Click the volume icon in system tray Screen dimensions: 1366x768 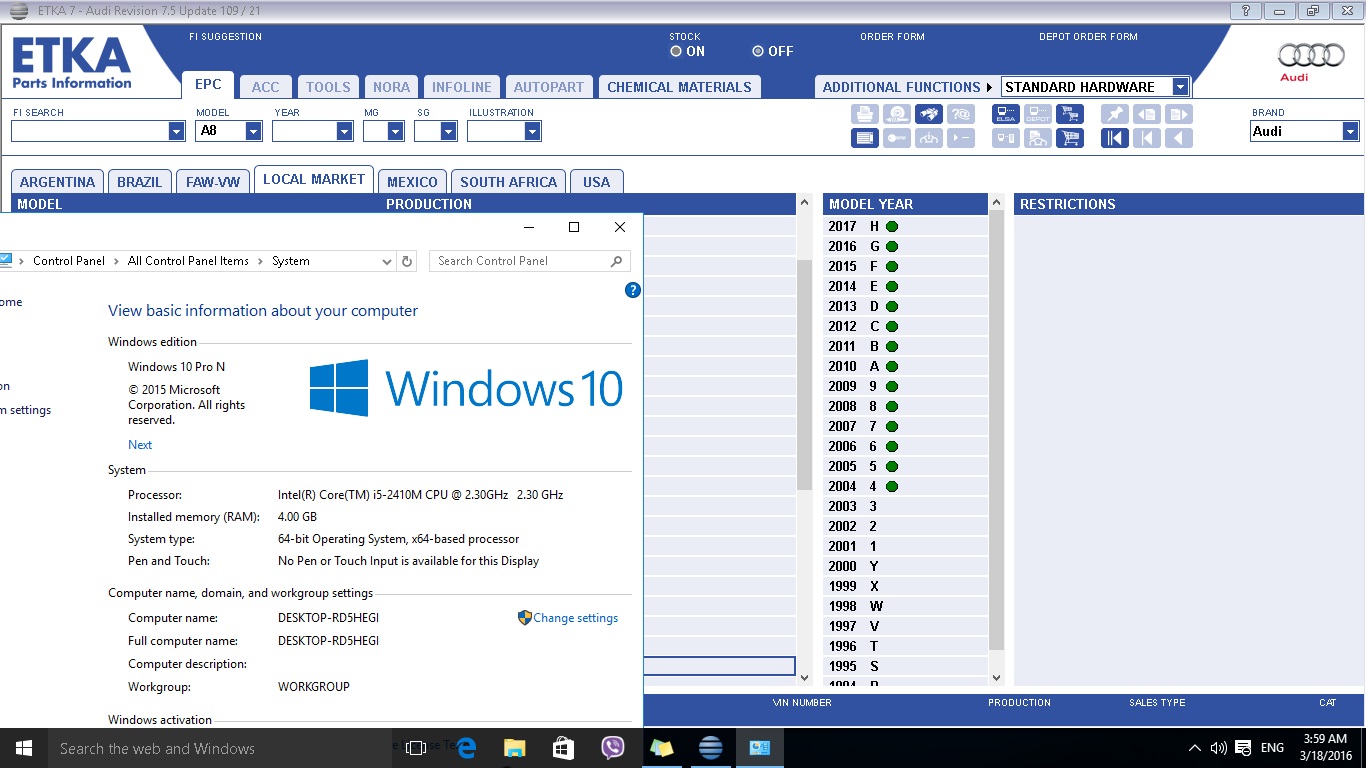click(x=1218, y=748)
